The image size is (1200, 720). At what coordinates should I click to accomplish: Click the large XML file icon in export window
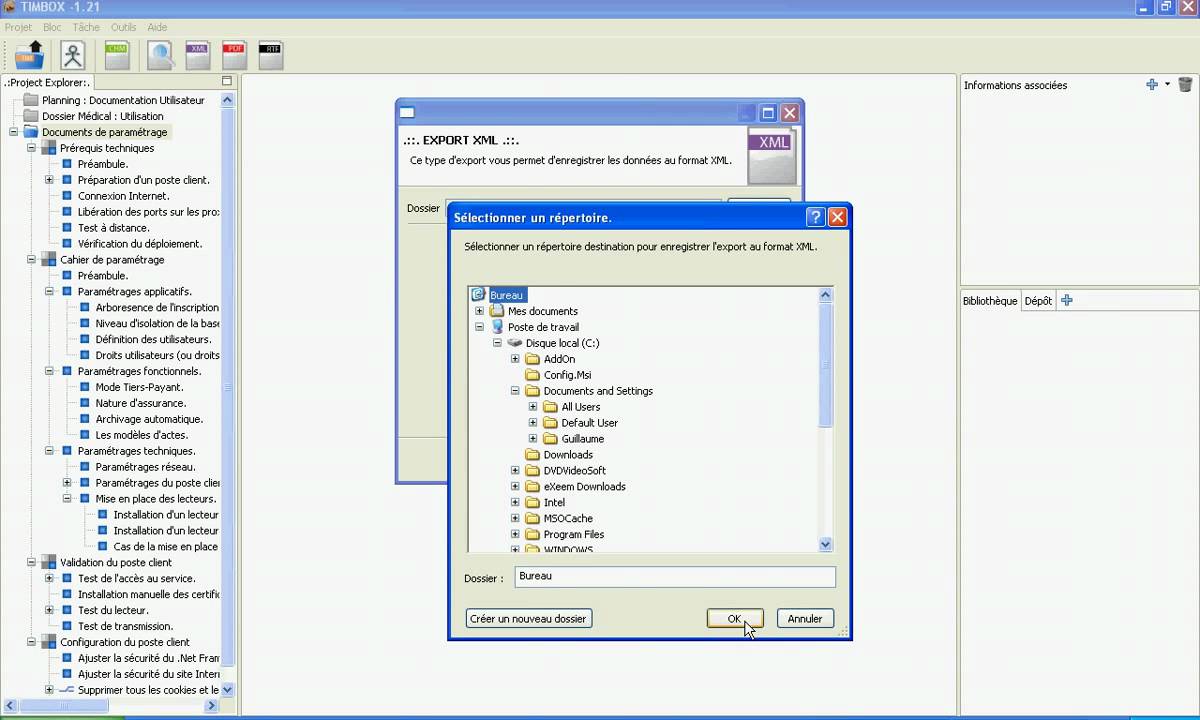772,155
